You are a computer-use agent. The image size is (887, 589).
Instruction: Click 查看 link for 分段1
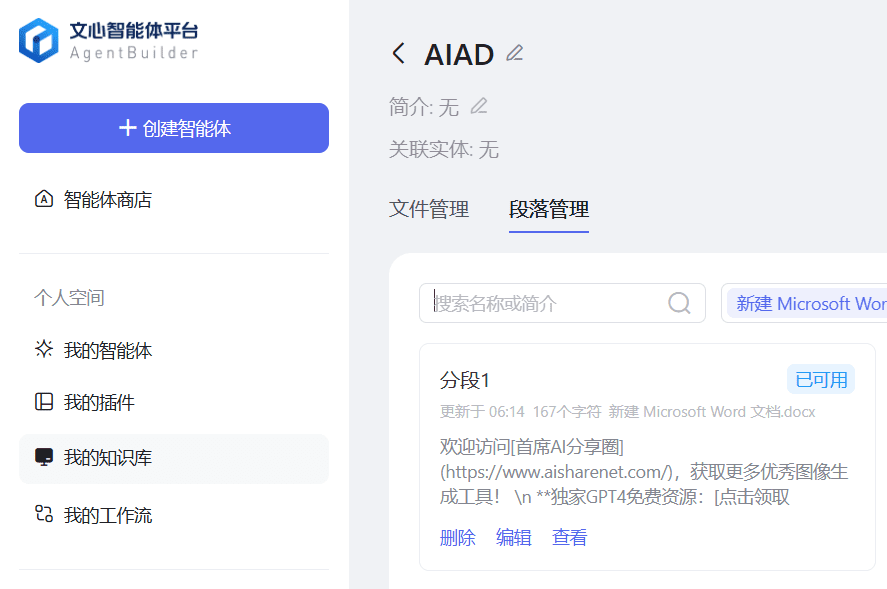[570, 537]
